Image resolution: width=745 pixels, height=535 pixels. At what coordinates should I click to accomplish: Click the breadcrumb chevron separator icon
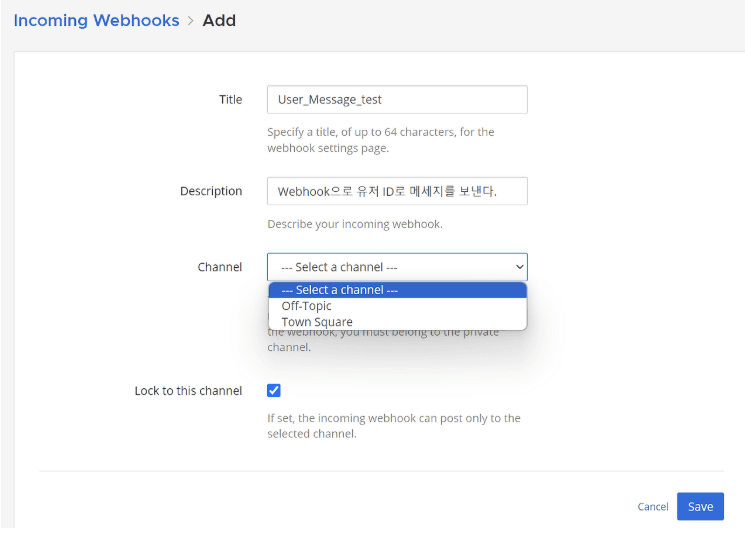coord(191,21)
